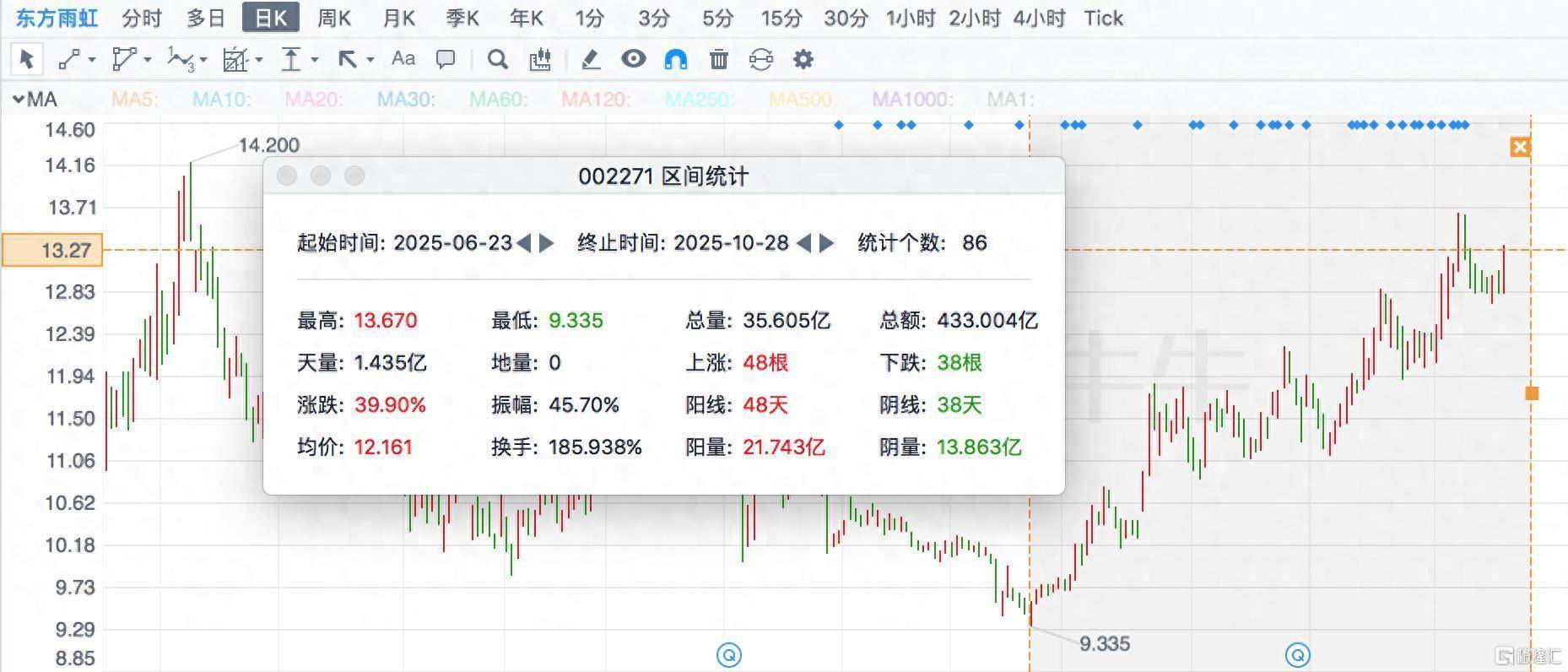Image resolution: width=1568 pixels, height=672 pixels.
Task: Select the highlighter pen tool
Action: tap(591, 59)
